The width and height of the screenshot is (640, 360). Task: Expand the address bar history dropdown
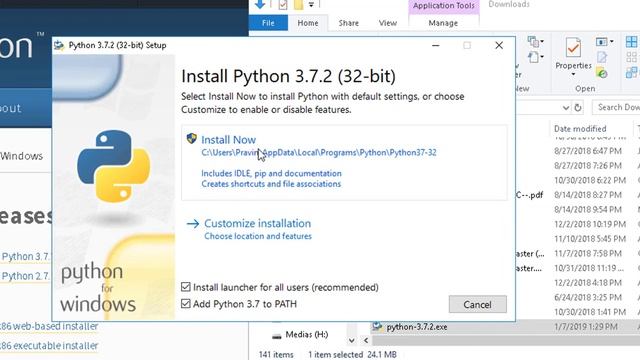click(566, 108)
